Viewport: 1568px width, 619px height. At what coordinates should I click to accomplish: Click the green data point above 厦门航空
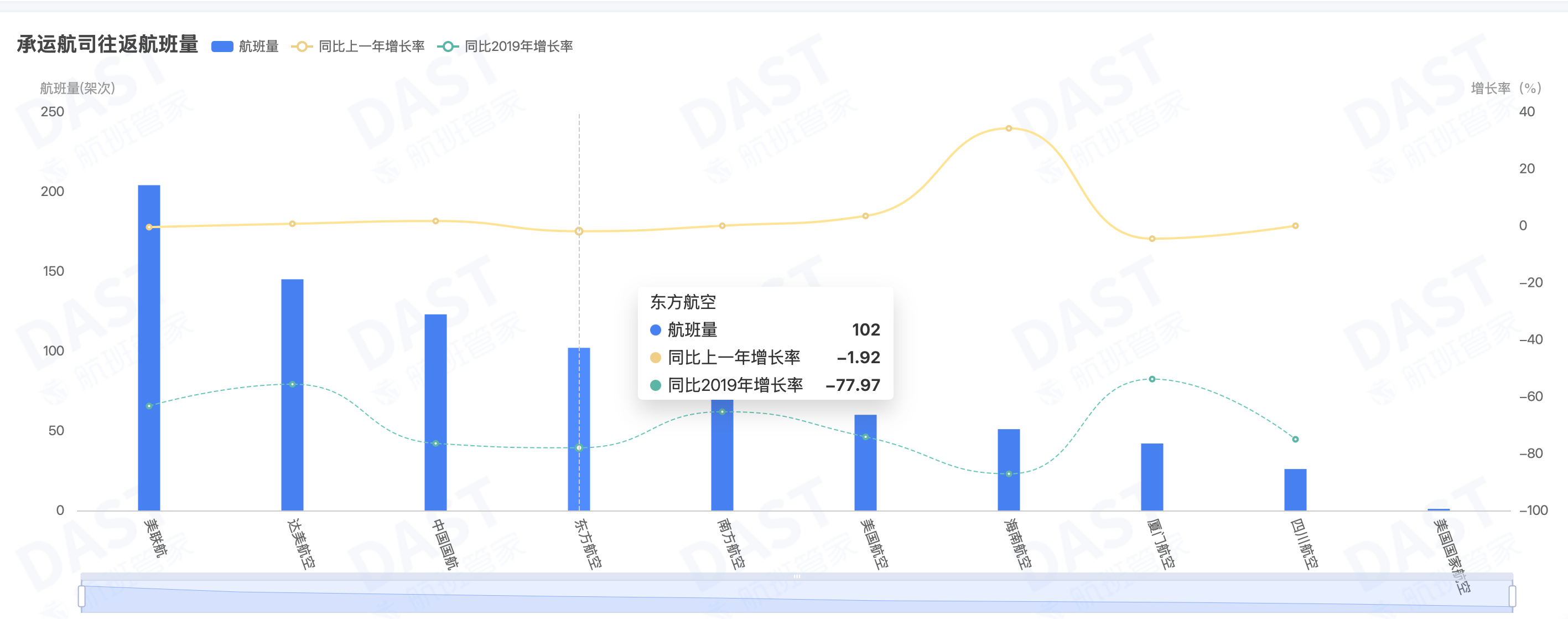tap(1152, 379)
